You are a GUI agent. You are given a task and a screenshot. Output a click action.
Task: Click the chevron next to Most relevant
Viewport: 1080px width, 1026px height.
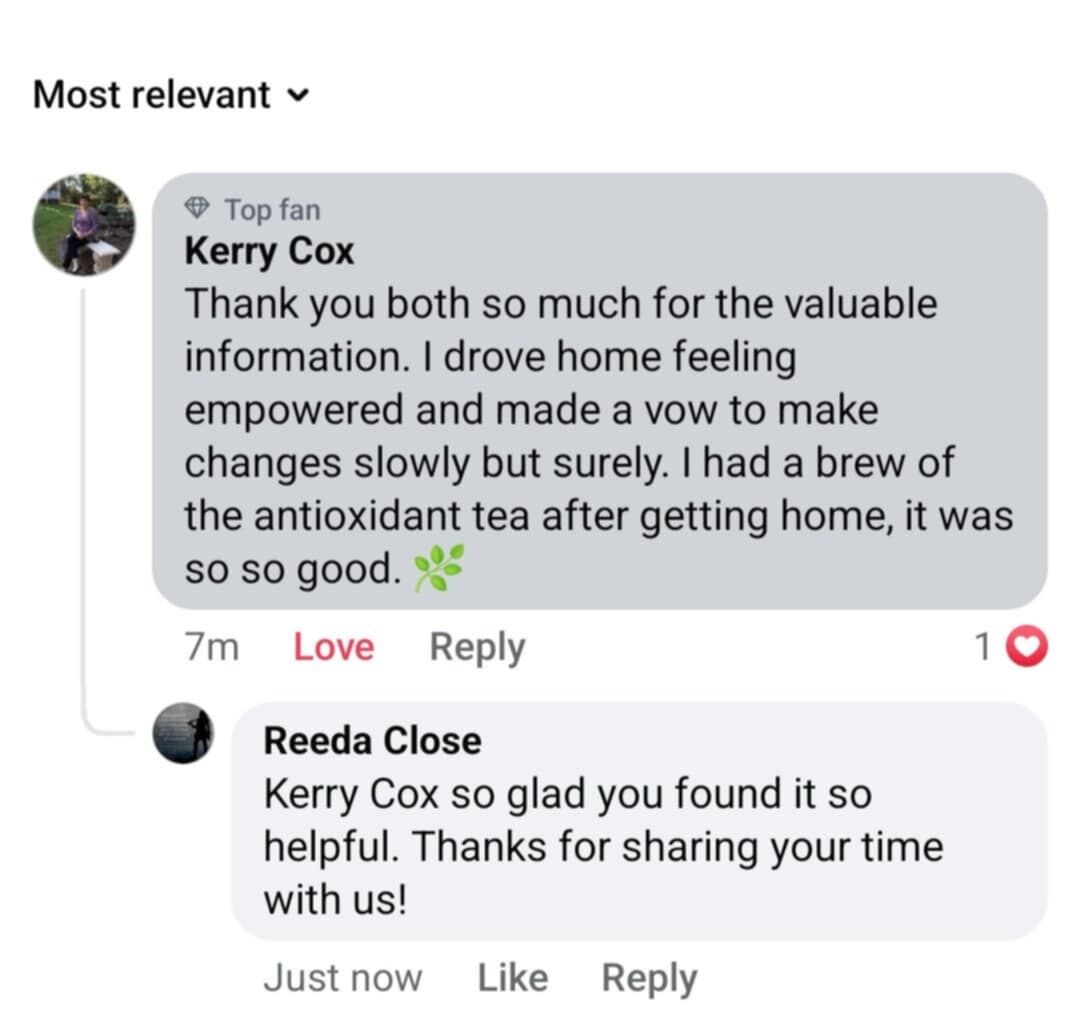tap(297, 96)
